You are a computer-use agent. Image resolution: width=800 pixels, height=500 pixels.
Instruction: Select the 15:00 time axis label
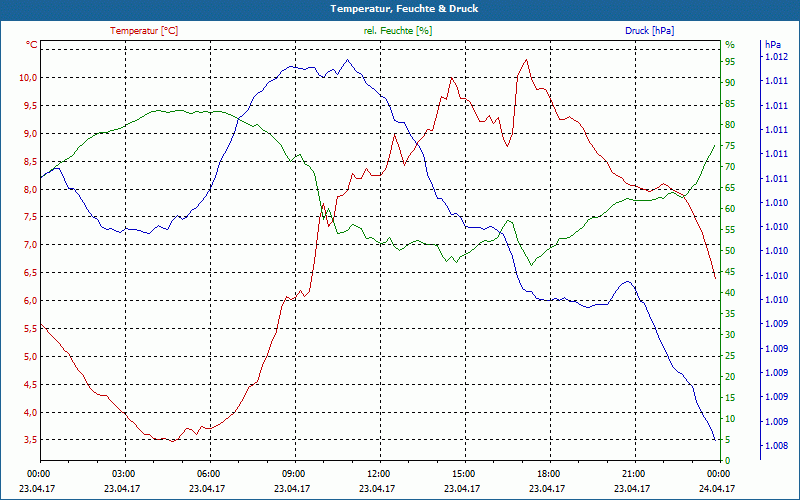[x=462, y=473]
